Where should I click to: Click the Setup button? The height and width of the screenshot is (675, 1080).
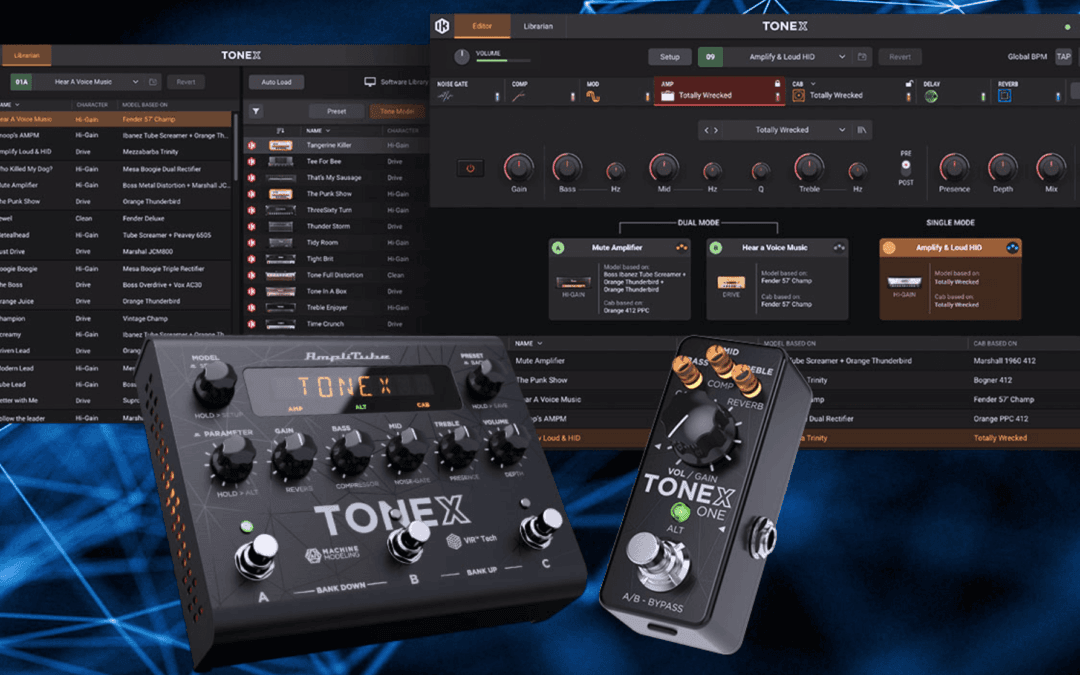[x=669, y=57]
